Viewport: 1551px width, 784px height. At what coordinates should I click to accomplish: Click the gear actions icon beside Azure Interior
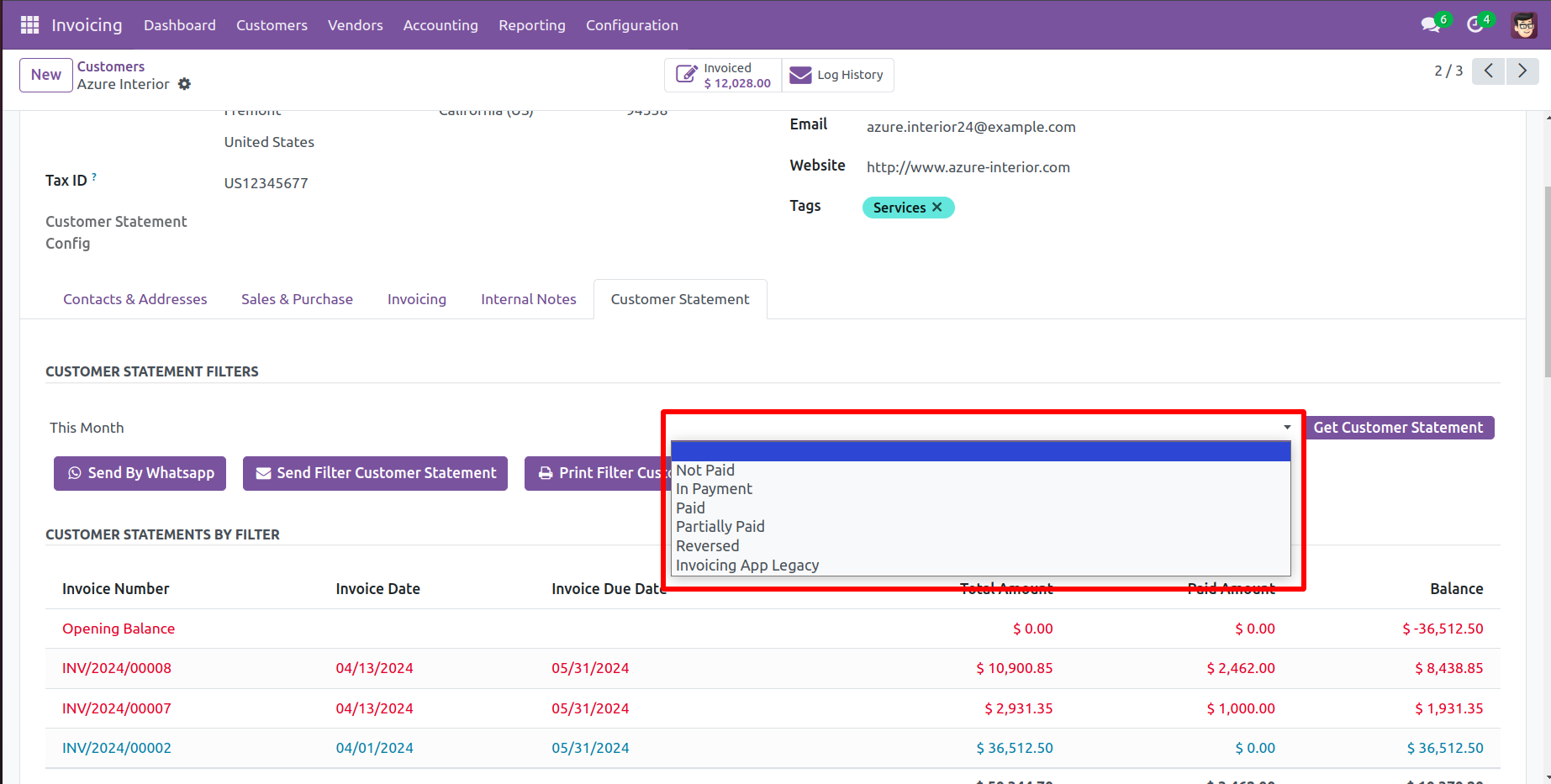(x=185, y=84)
